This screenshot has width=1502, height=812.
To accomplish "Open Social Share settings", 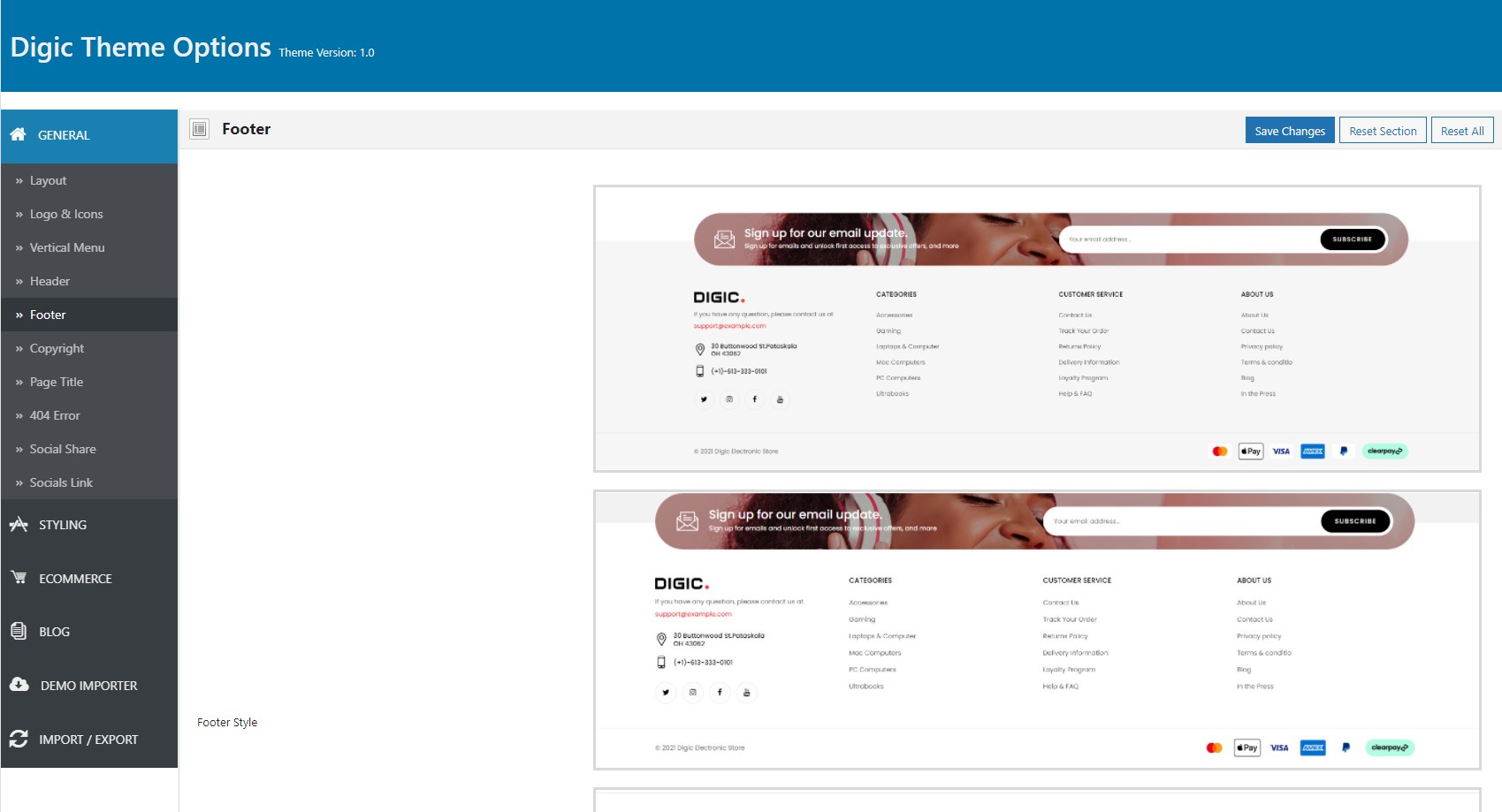I will (89, 449).
